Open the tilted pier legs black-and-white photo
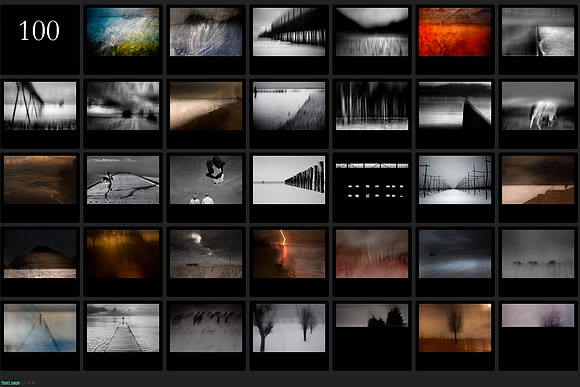Viewport: 580px width, 387px height. pyautogui.click(x=40, y=106)
